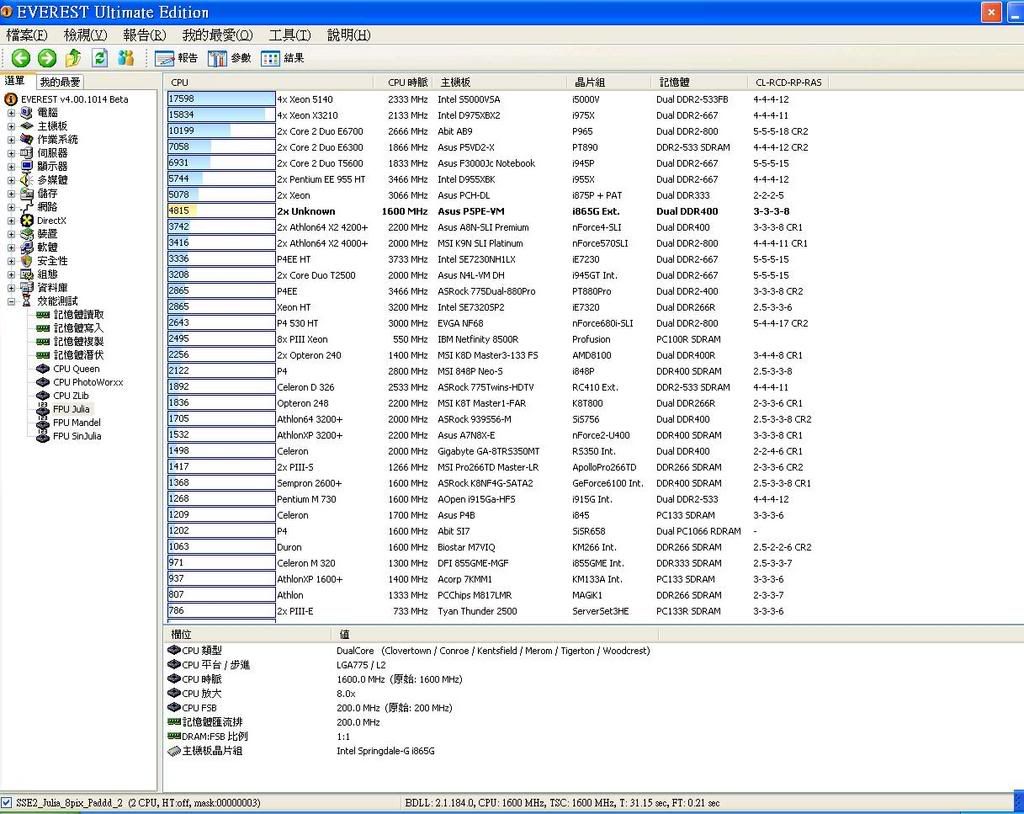Select the 資料庫 database tree icon
The image size is (1024, 814).
pos(27,287)
